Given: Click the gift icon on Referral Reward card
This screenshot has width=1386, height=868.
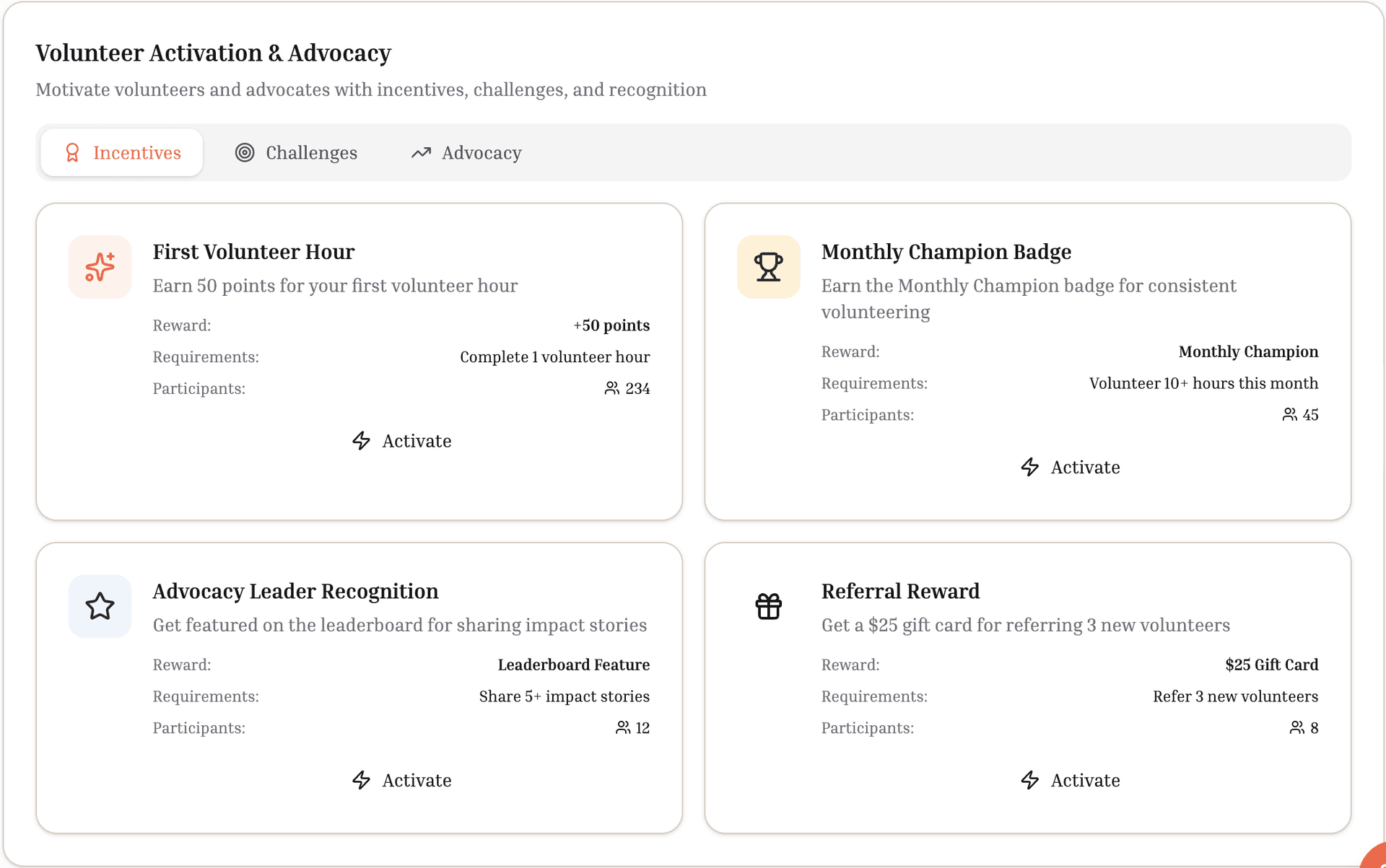Looking at the screenshot, I should (768, 606).
